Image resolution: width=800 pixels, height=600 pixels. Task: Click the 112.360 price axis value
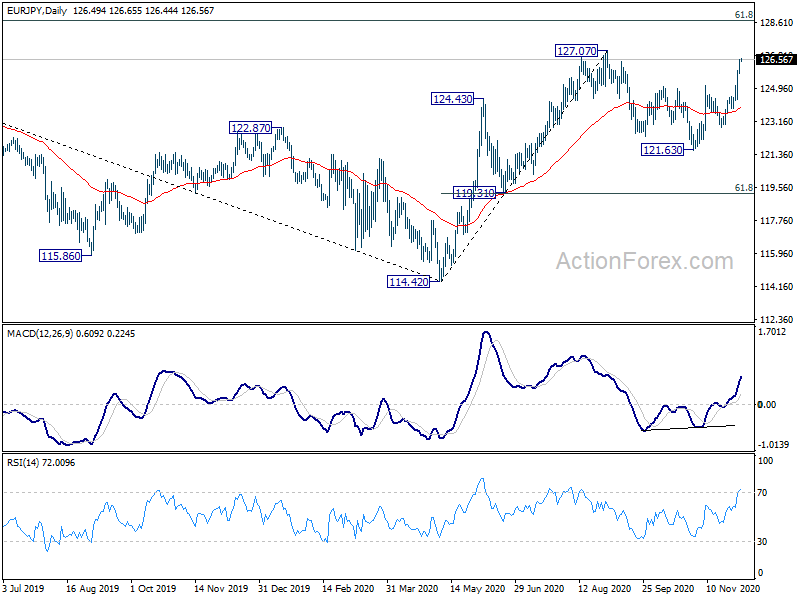777,319
